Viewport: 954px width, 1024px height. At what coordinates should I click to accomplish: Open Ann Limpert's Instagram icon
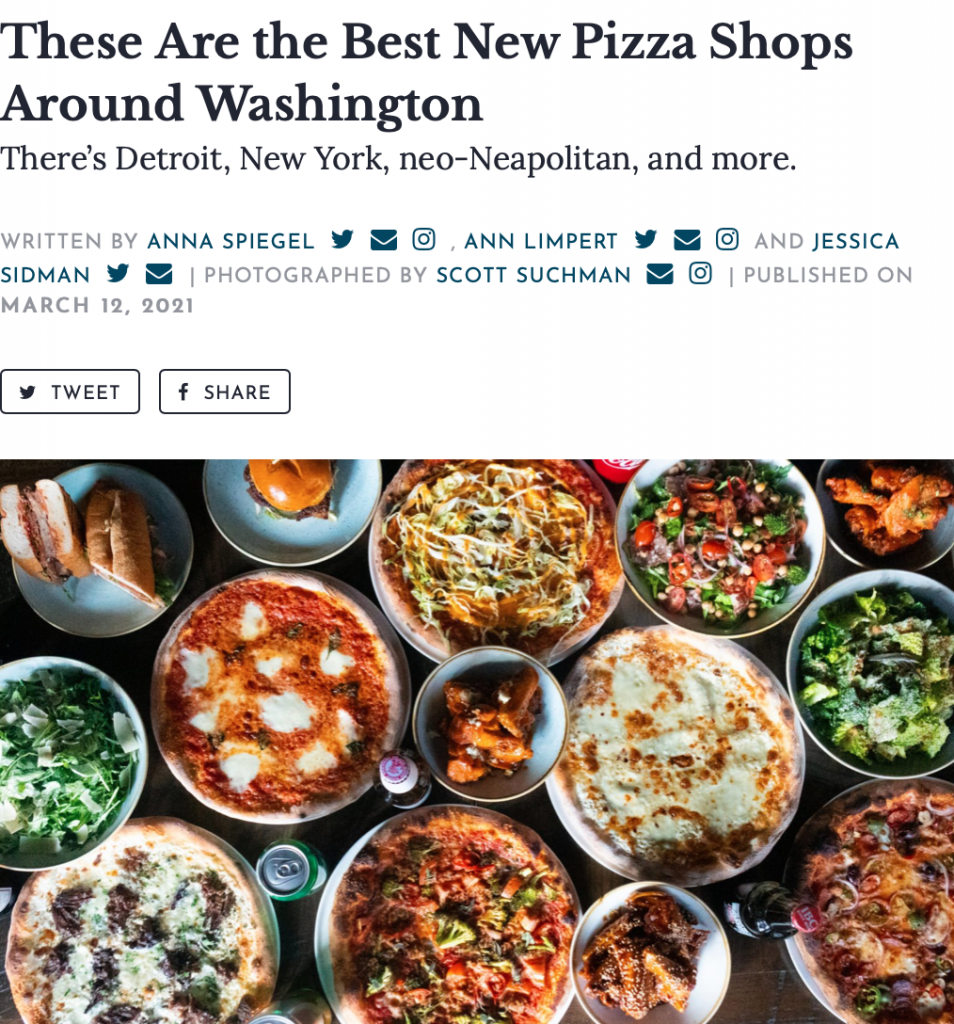click(727, 240)
